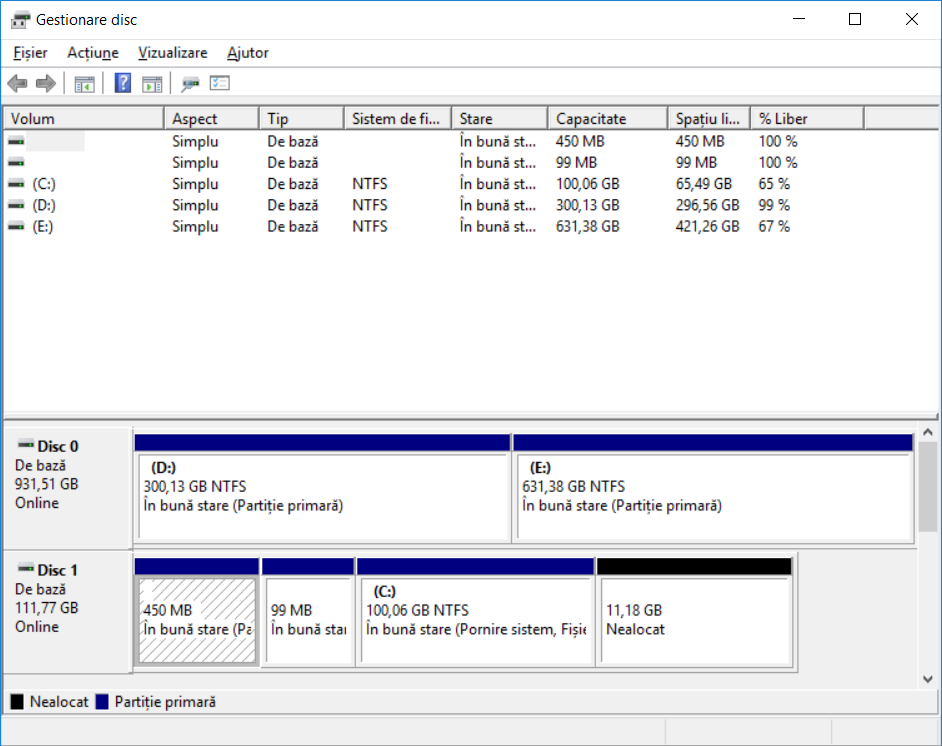
Task: Click the 111,77 GB size under Disc 1
Action: point(46,608)
